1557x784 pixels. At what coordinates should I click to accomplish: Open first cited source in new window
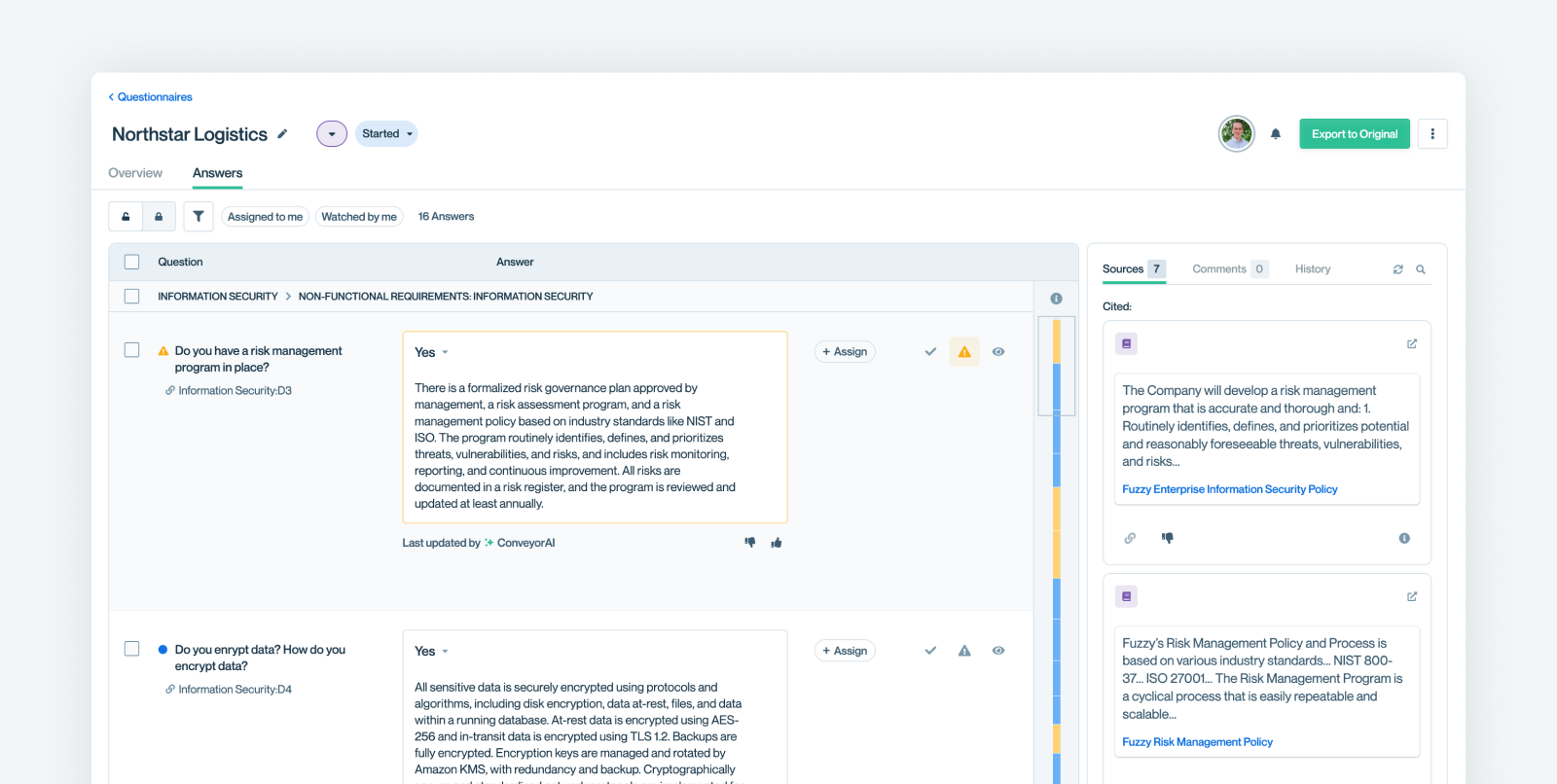pos(1412,343)
